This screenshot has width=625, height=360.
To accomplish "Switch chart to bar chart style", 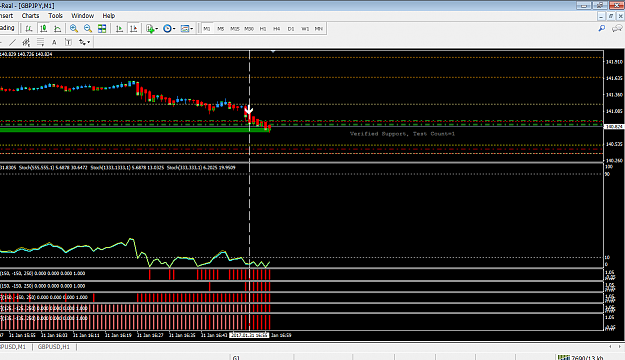I will pyautogui.click(x=29, y=28).
